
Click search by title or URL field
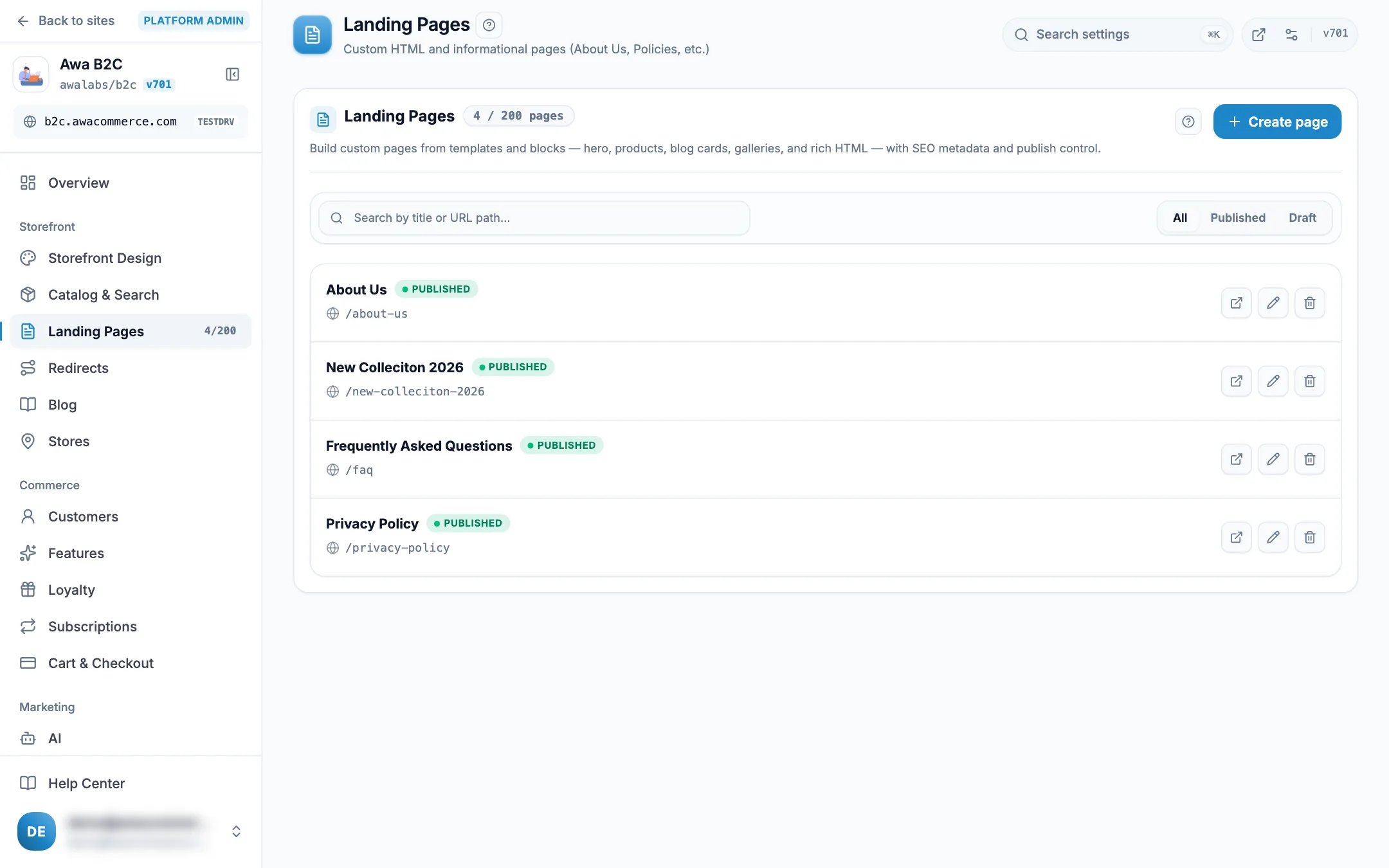[534, 218]
